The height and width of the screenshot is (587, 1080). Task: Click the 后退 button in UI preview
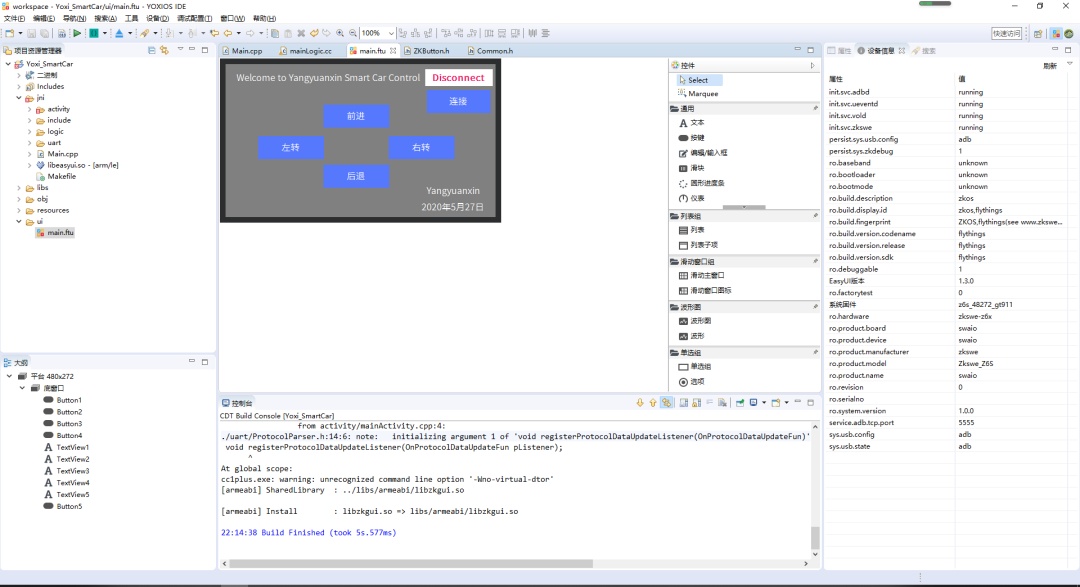point(356,176)
